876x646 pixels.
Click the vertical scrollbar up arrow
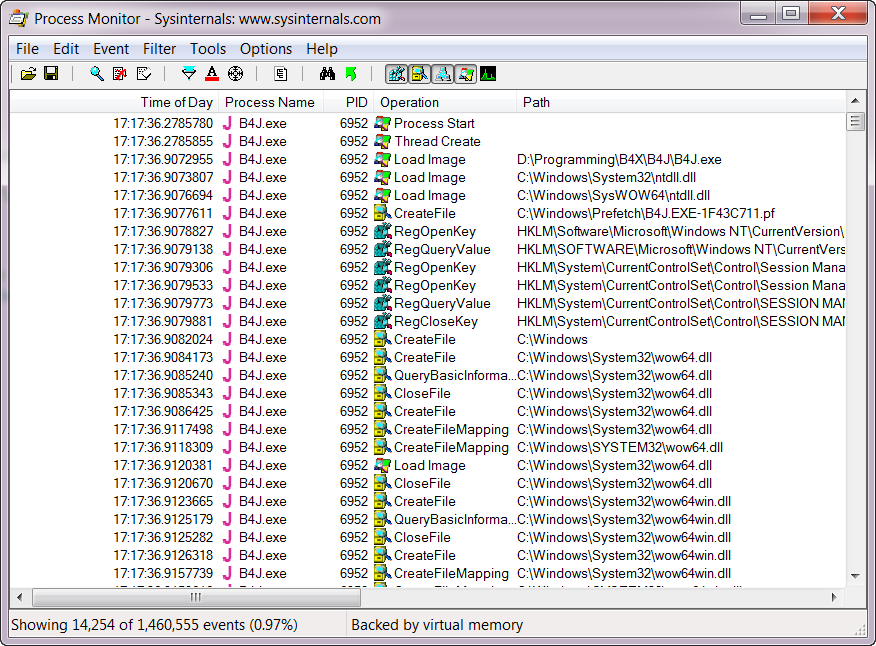point(855,101)
